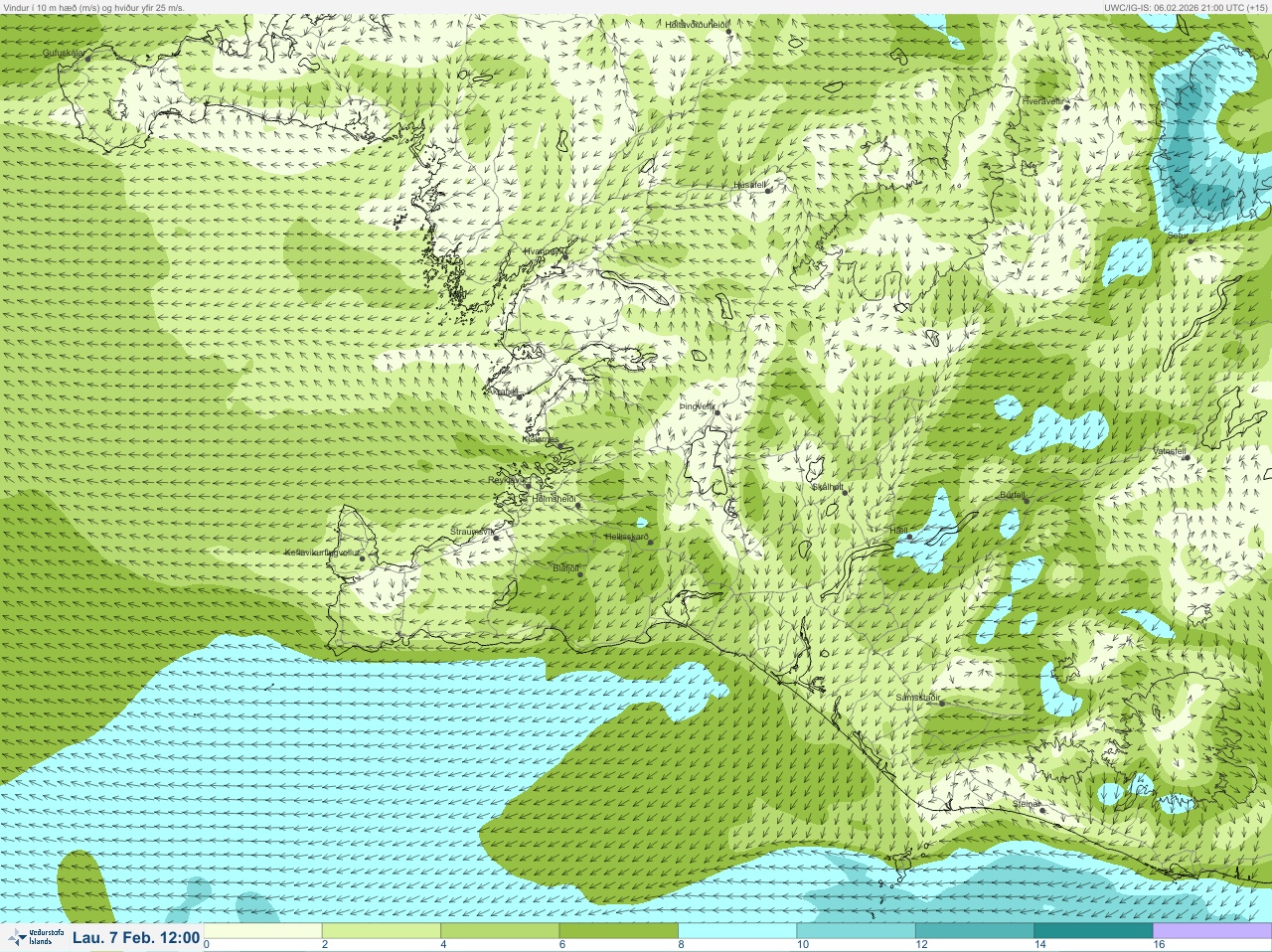The image size is (1272, 952).
Task: Click the Reykjavík station label
Action: pos(509,480)
